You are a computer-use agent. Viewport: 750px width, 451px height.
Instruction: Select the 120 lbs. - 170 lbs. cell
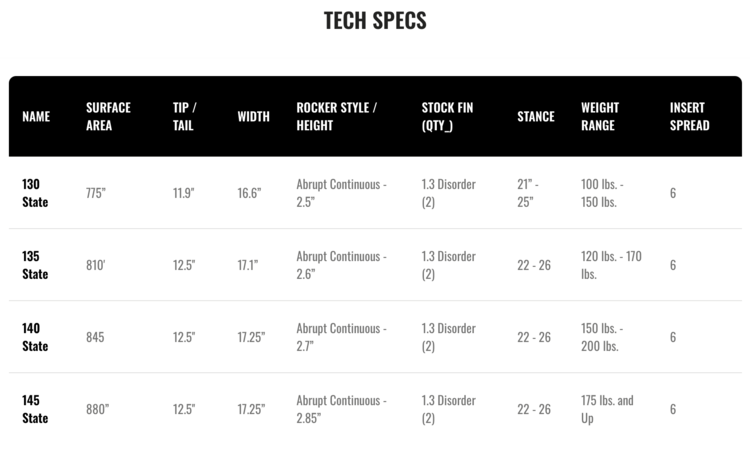coord(611,265)
